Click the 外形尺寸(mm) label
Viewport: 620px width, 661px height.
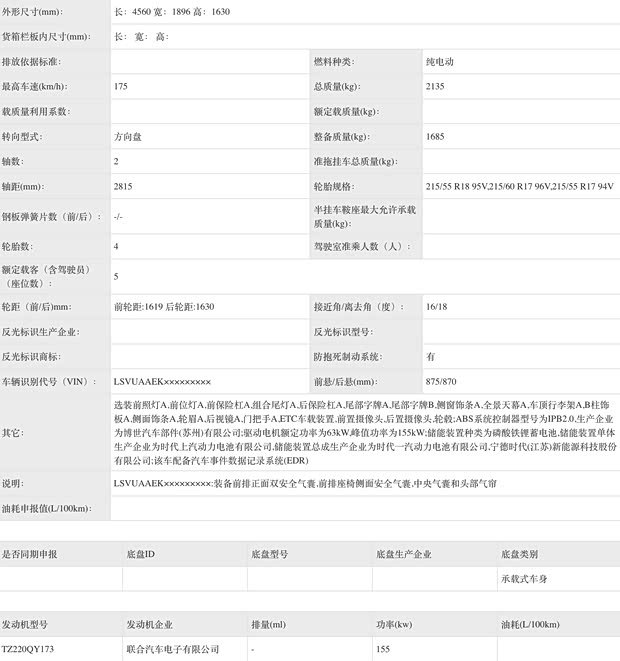[32, 12]
